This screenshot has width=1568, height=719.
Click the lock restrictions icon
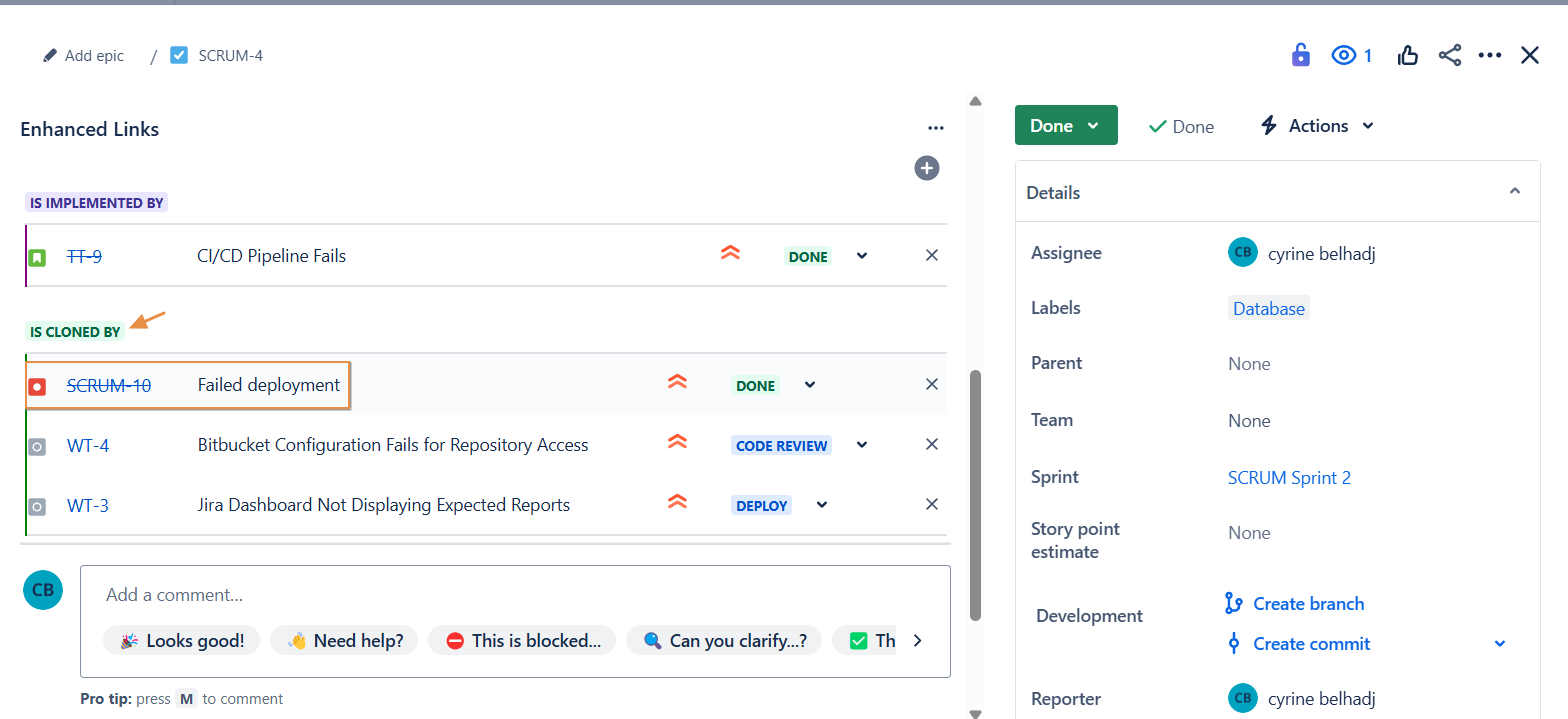[x=1300, y=55]
